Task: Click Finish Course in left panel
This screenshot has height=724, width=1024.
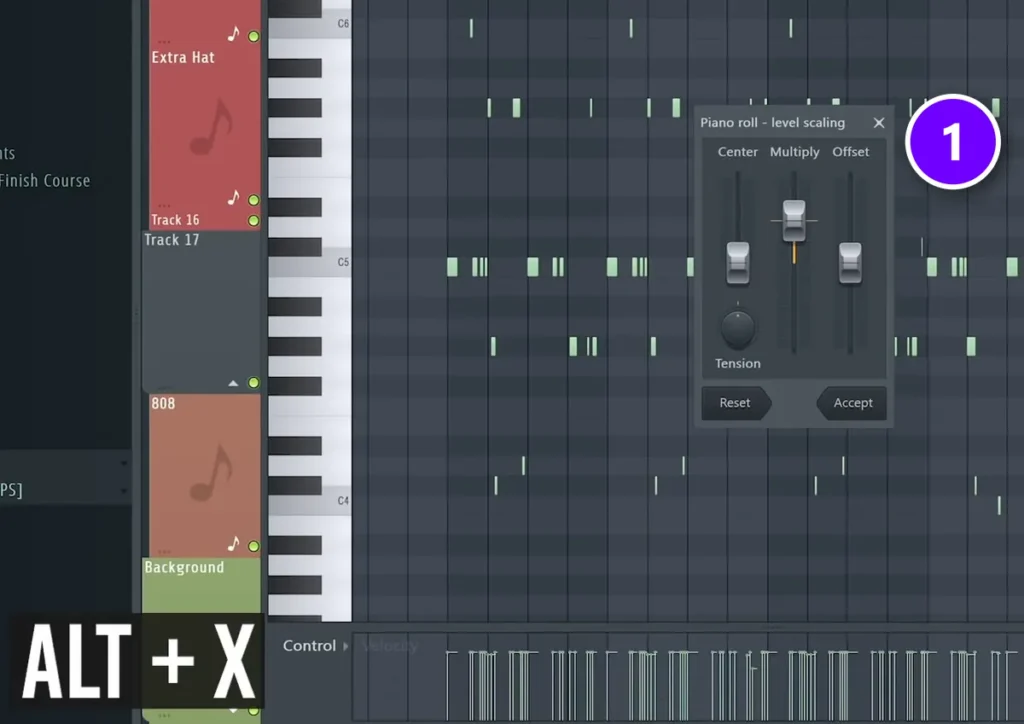Action: (44, 181)
